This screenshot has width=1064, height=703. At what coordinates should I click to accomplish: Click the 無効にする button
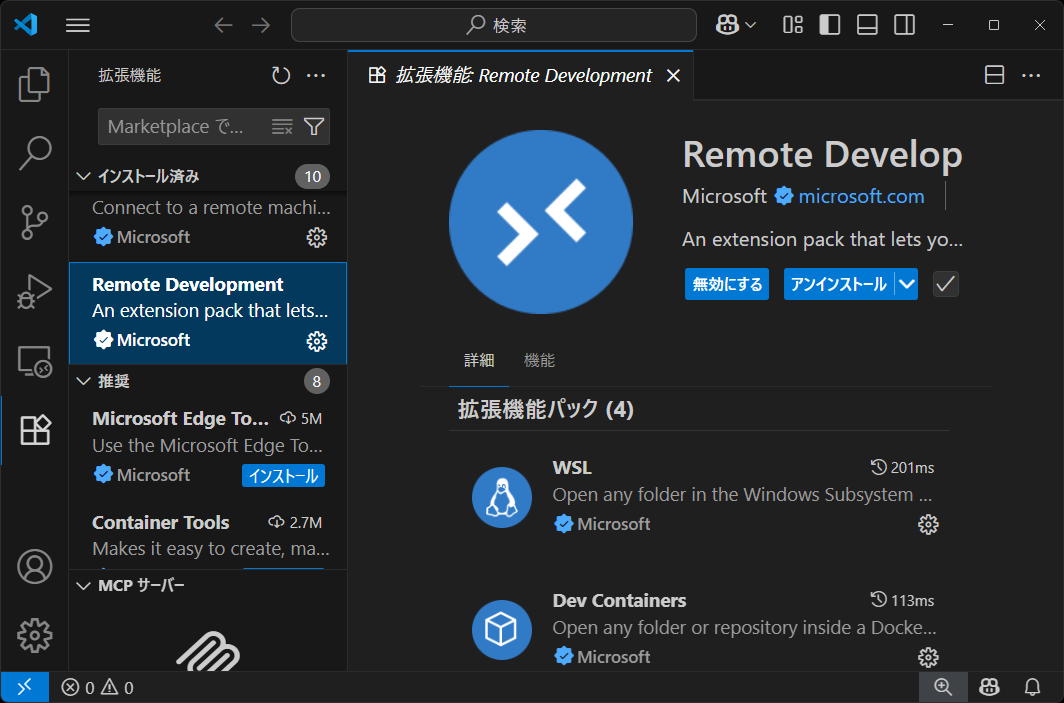(727, 284)
